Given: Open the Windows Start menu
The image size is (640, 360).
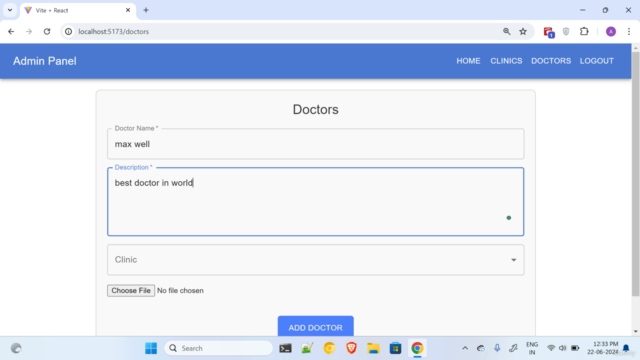Looking at the screenshot, I should [x=151, y=348].
